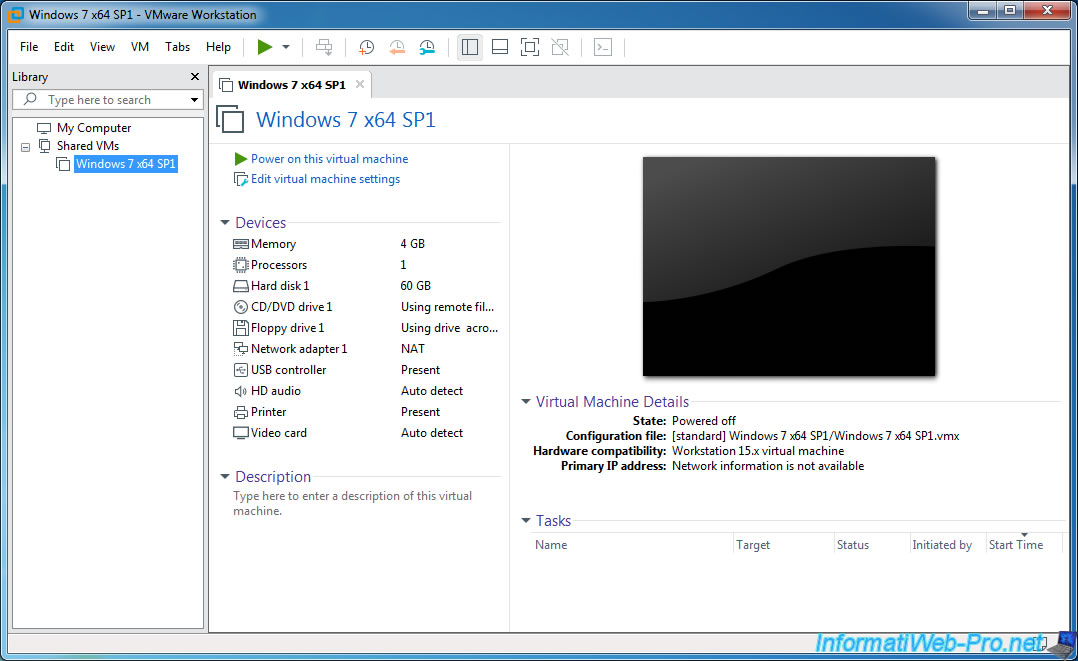
Task: Revert to snapshot toolbar icon
Action: 397,47
